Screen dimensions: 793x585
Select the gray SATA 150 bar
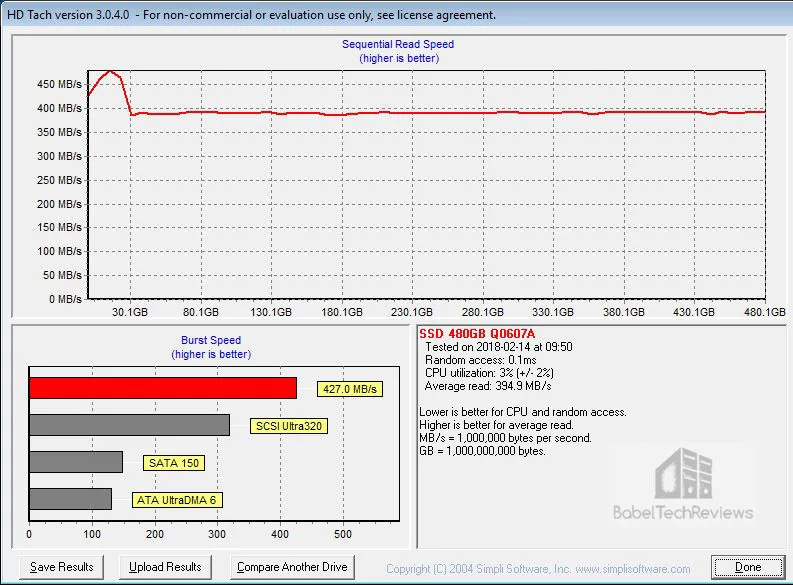pyautogui.click(x=76, y=462)
